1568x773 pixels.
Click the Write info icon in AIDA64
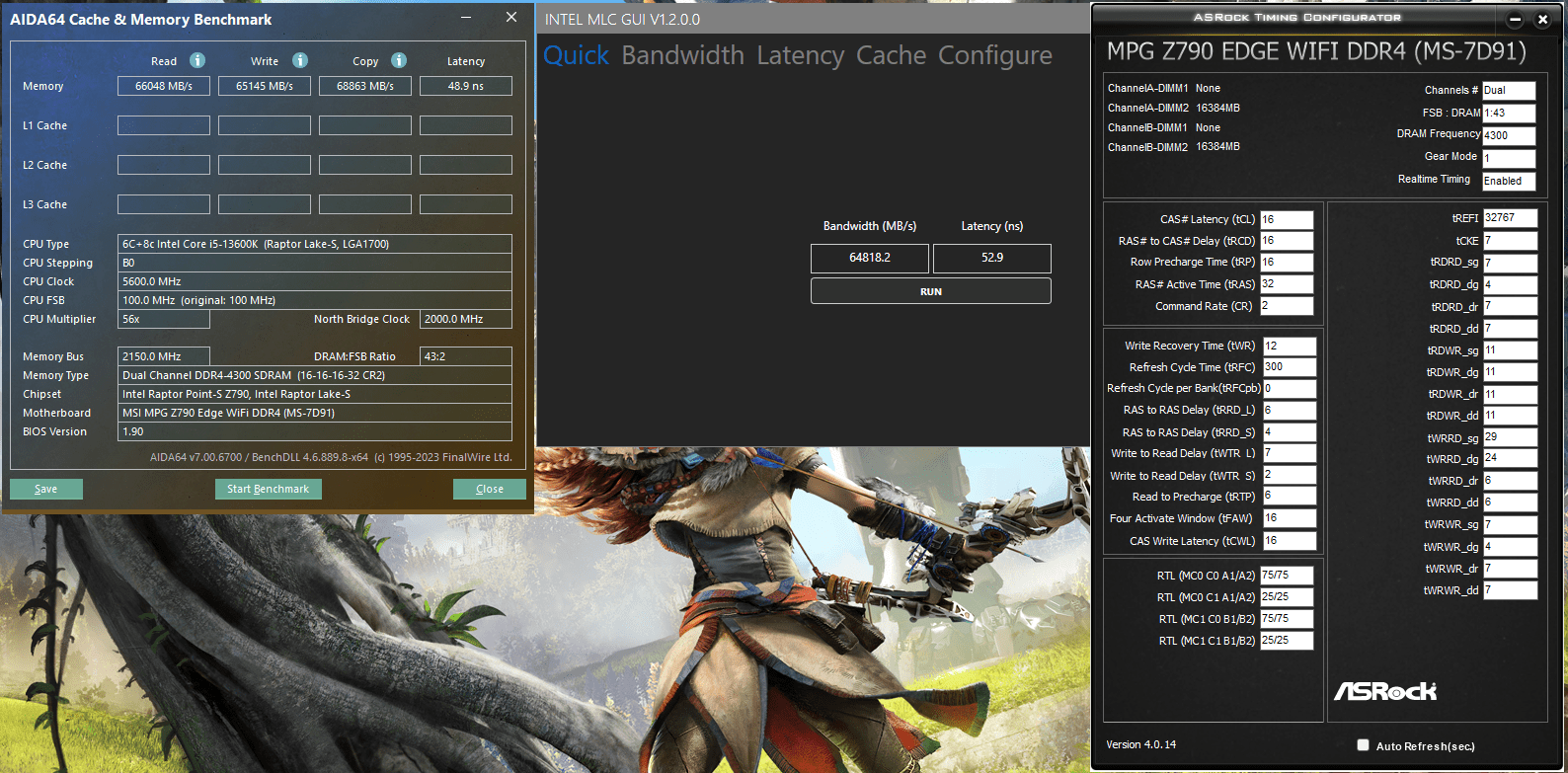point(300,60)
